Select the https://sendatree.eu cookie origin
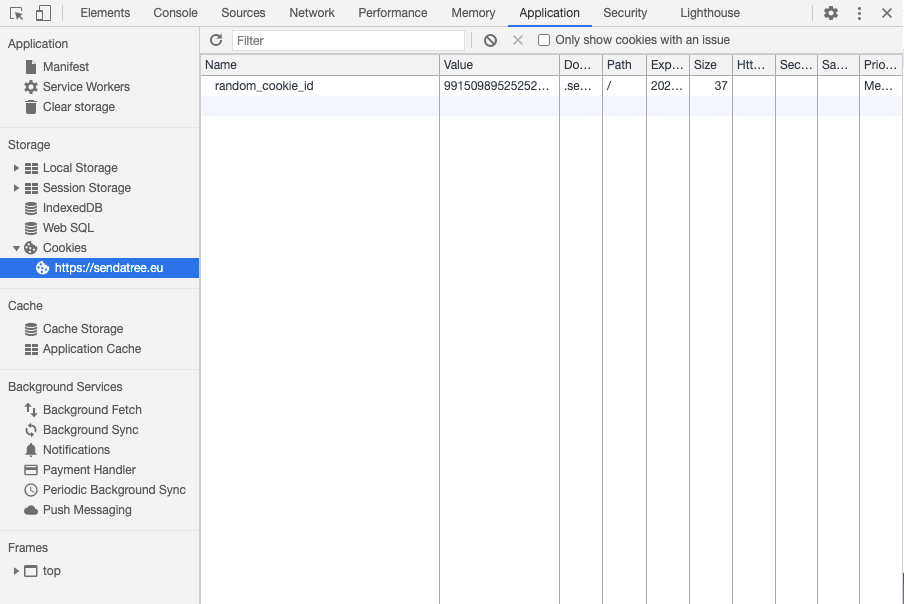The width and height of the screenshot is (904, 604). click(x=108, y=268)
